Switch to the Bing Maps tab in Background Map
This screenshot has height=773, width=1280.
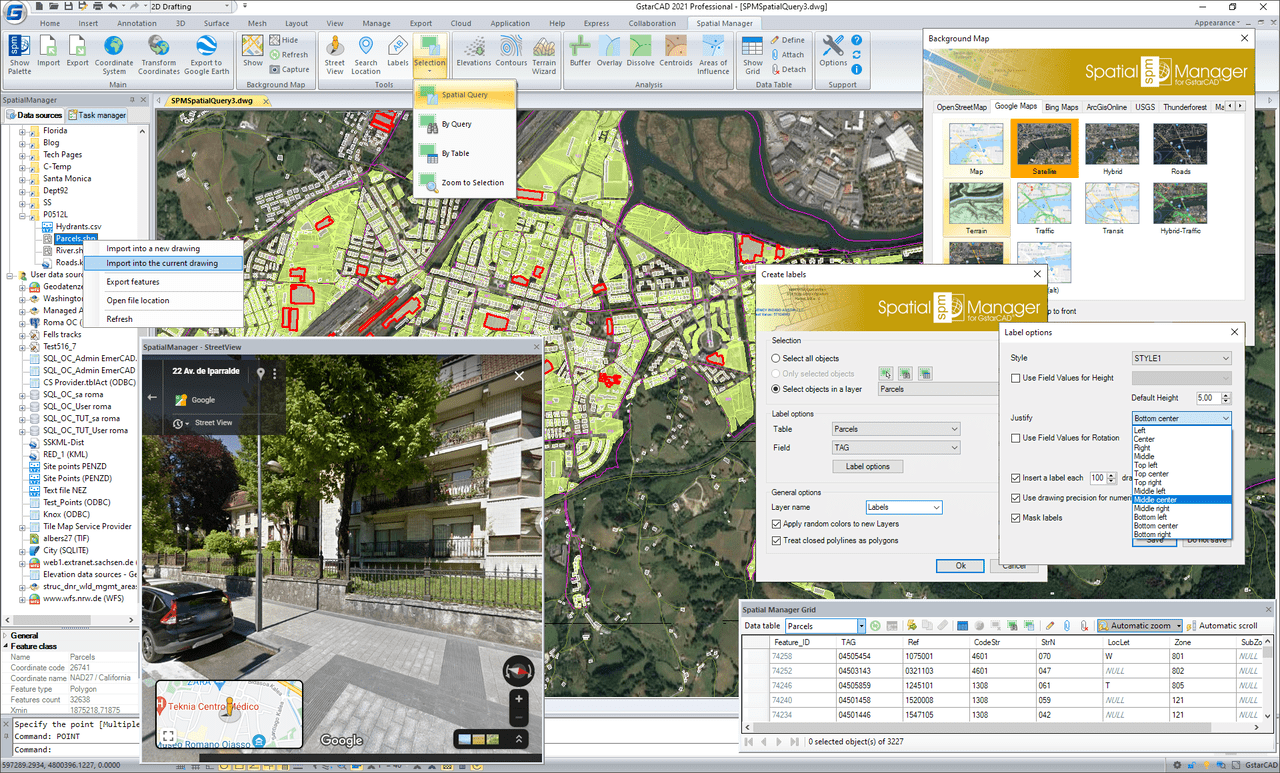pos(1062,107)
